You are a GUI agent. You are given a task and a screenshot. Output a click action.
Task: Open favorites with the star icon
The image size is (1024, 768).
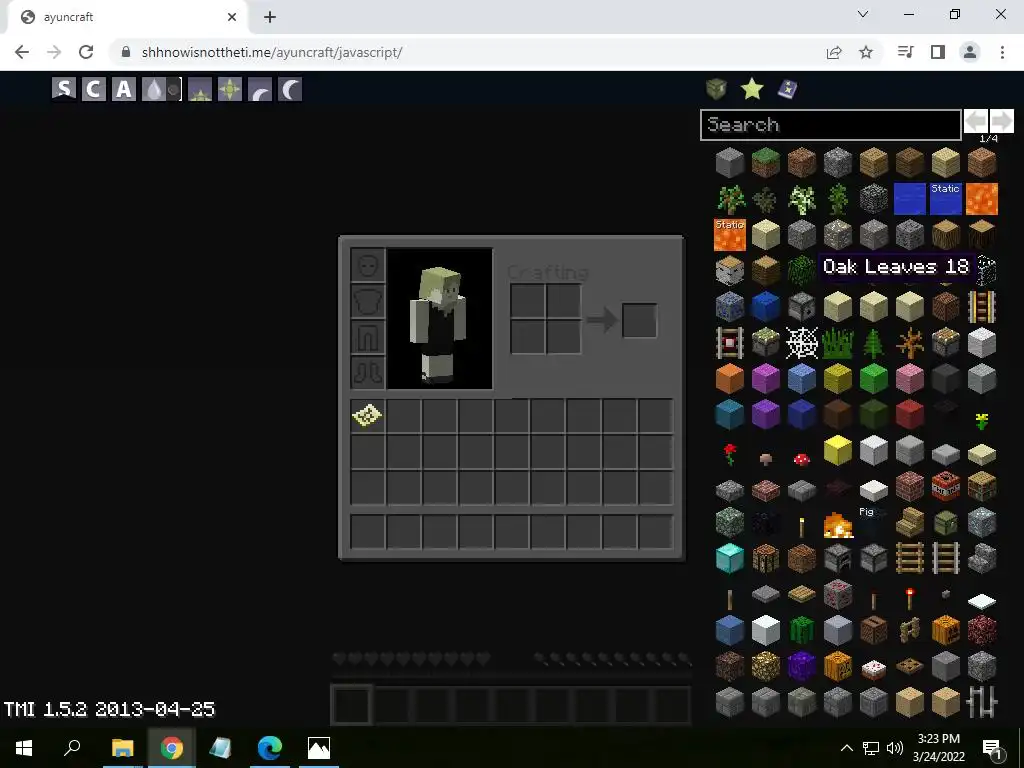[x=752, y=88]
